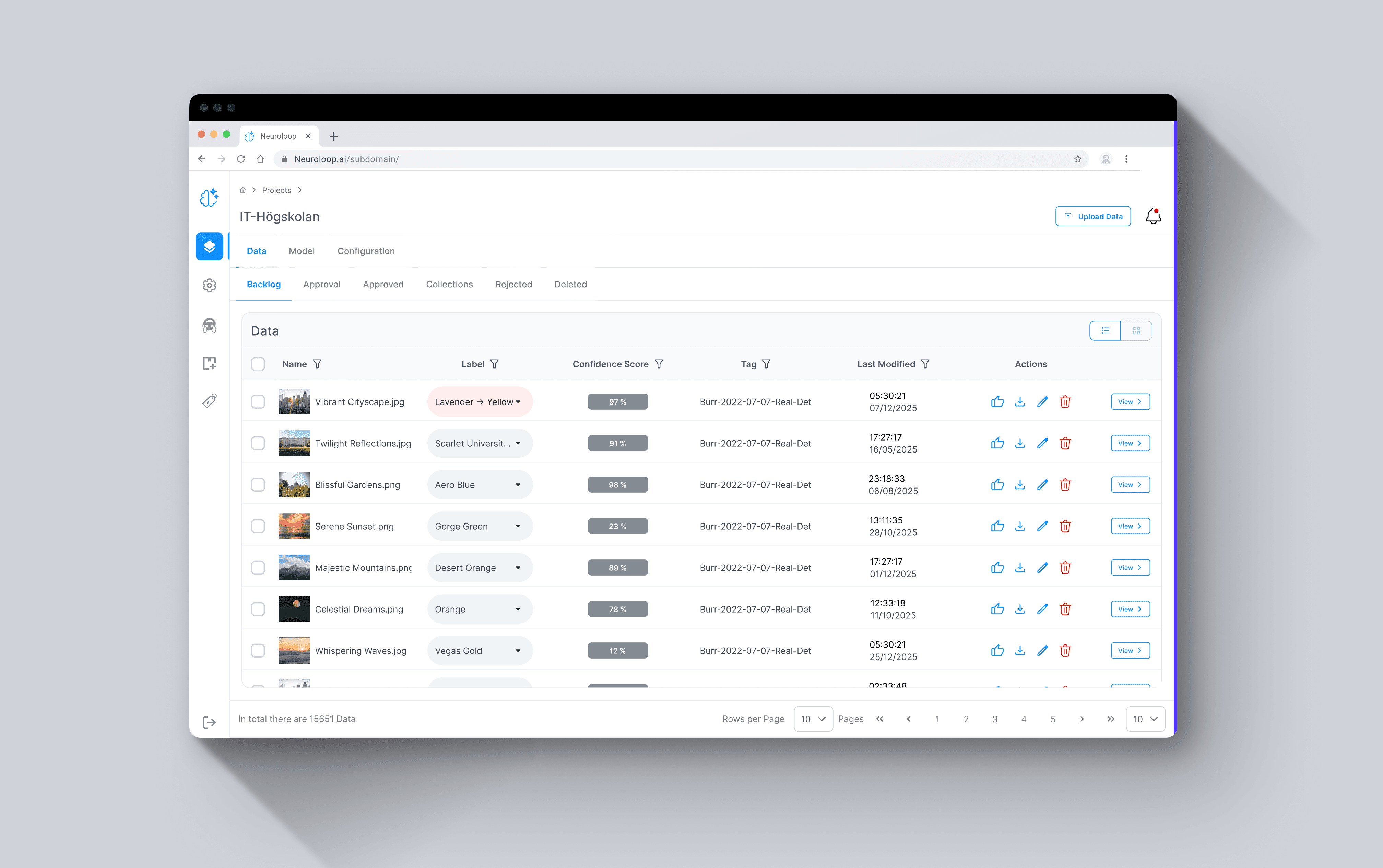Image resolution: width=1383 pixels, height=868 pixels.
Task: Click View button for Celestial Dreams.png
Action: [1130, 609]
